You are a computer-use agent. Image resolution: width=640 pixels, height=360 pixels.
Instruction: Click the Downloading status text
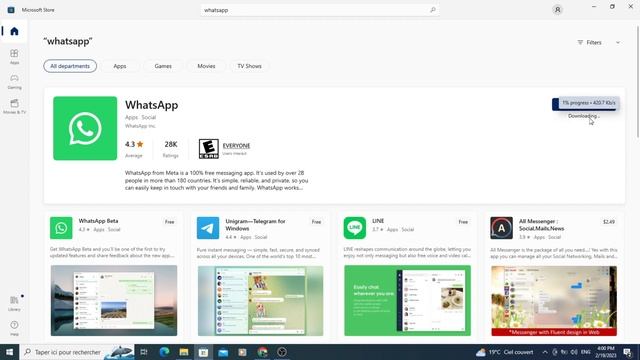(x=584, y=116)
